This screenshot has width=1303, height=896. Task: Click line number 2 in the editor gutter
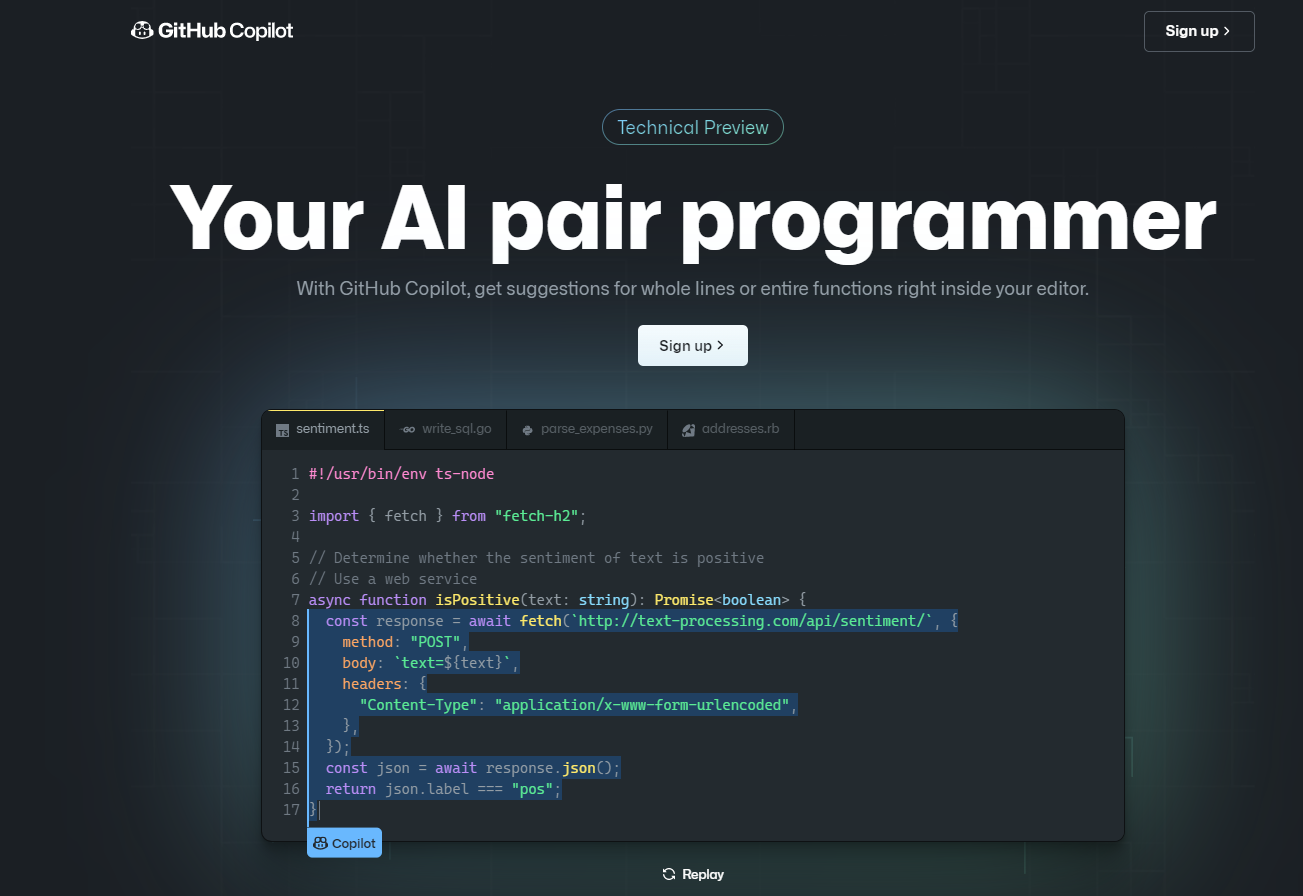(x=295, y=495)
